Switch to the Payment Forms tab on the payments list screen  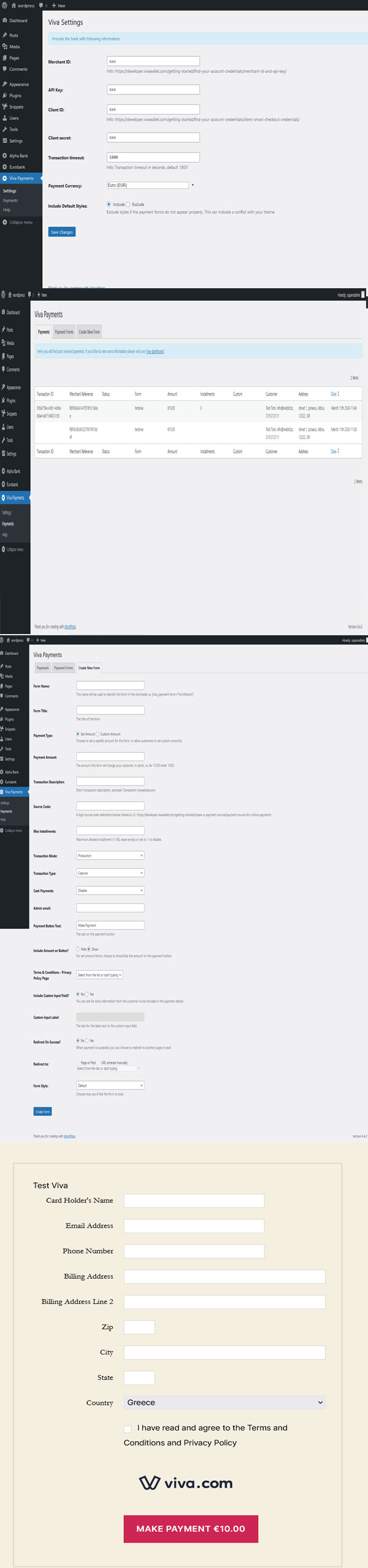click(64, 332)
